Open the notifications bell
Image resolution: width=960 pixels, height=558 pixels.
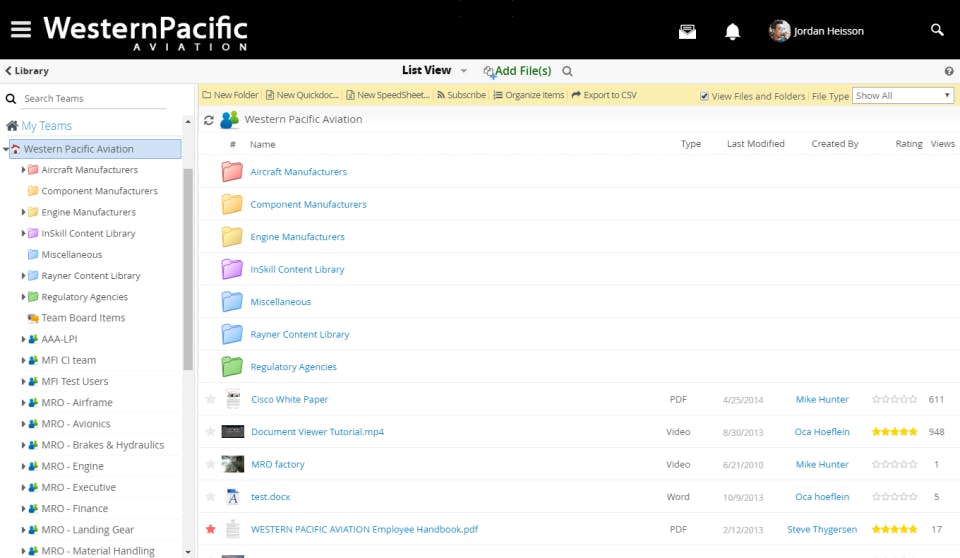pos(732,31)
